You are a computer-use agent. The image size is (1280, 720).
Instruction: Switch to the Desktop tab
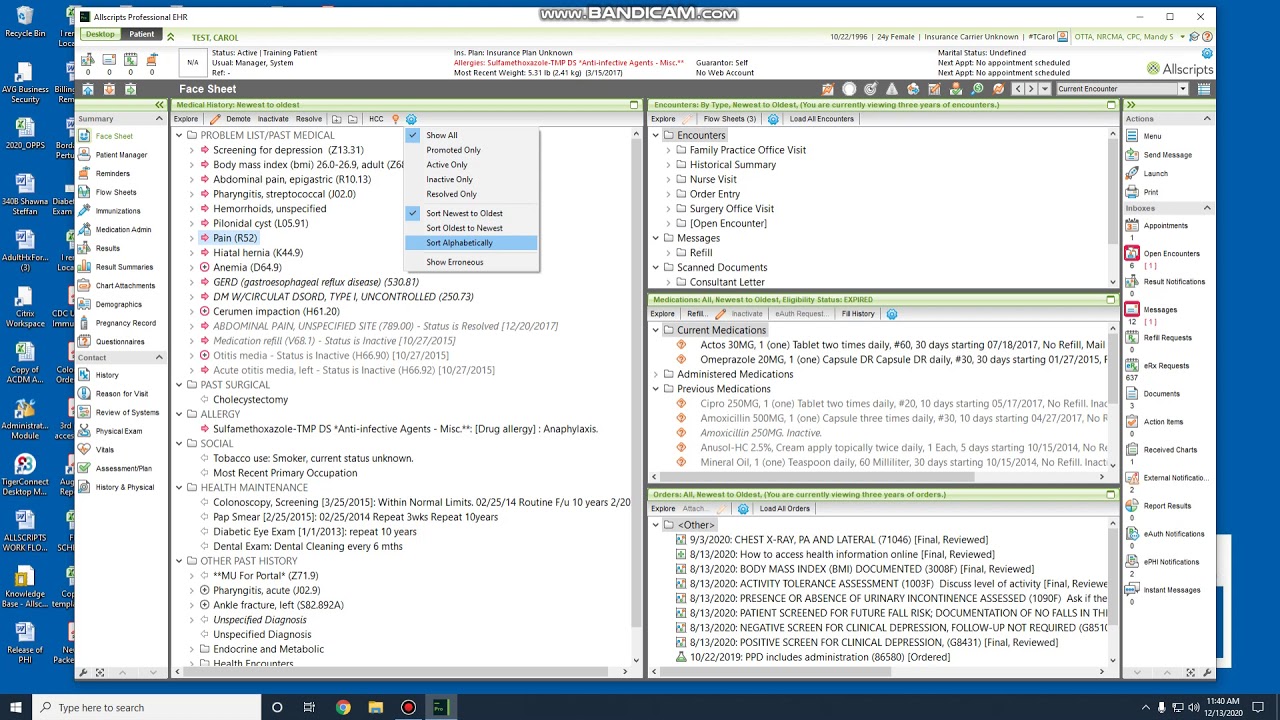pos(100,35)
